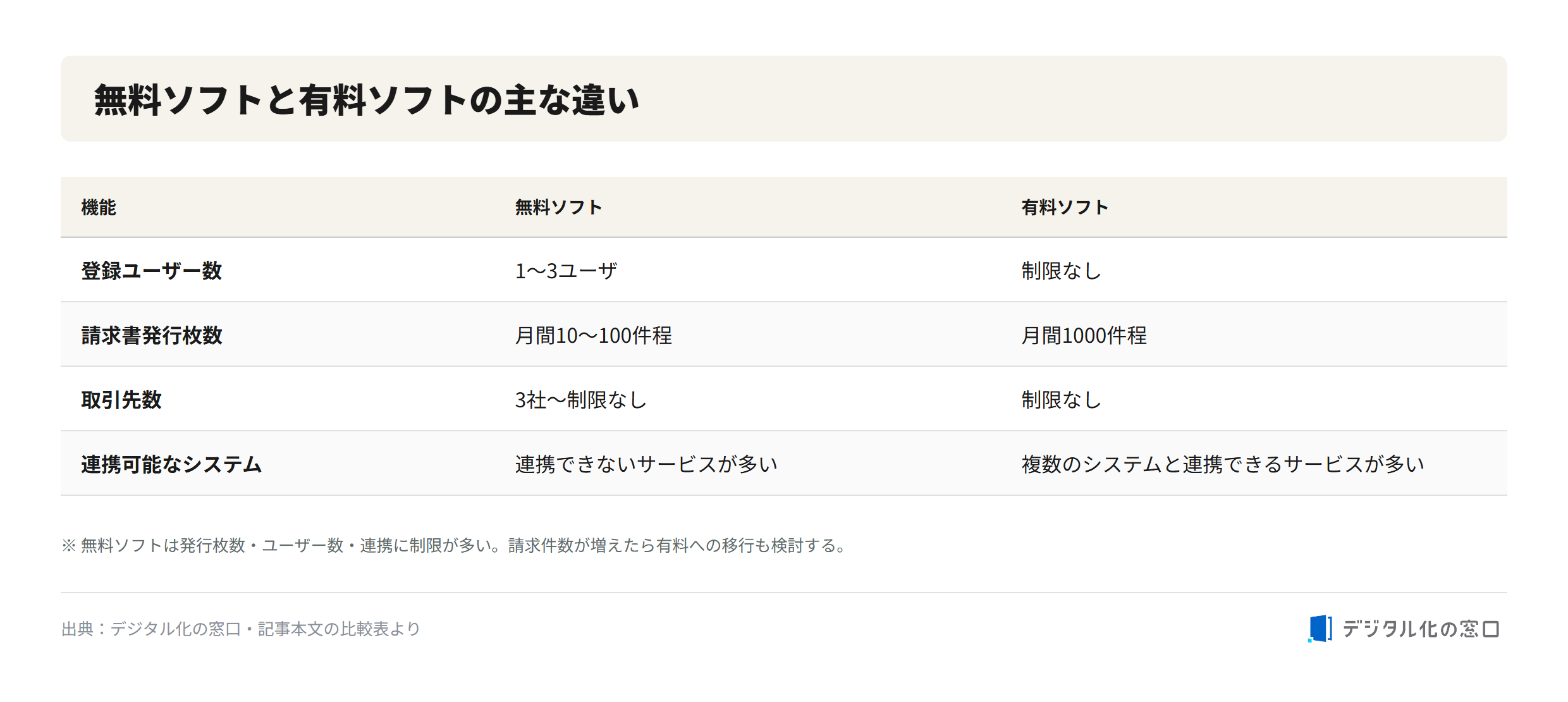
Task: Click the 月間1000件程 cell
Action: 1084,335
